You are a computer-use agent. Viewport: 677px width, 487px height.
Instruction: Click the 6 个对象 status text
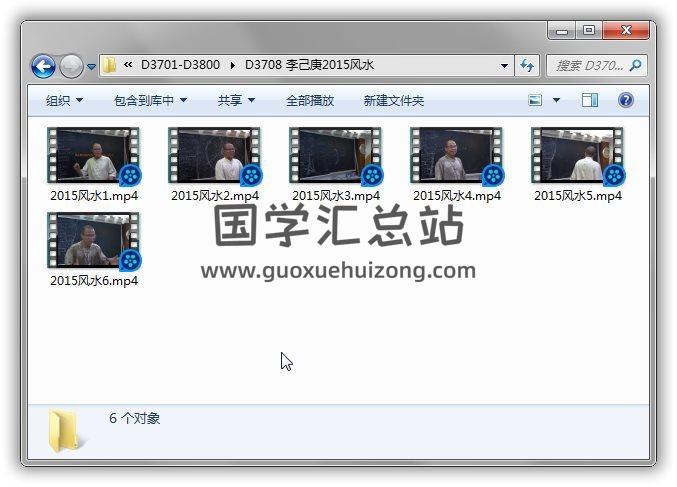[x=134, y=418]
